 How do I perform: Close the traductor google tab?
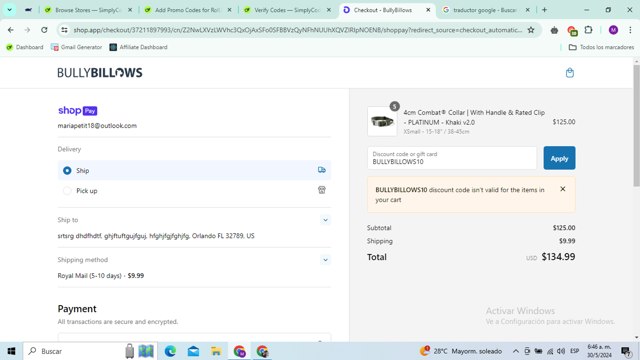pos(527,10)
